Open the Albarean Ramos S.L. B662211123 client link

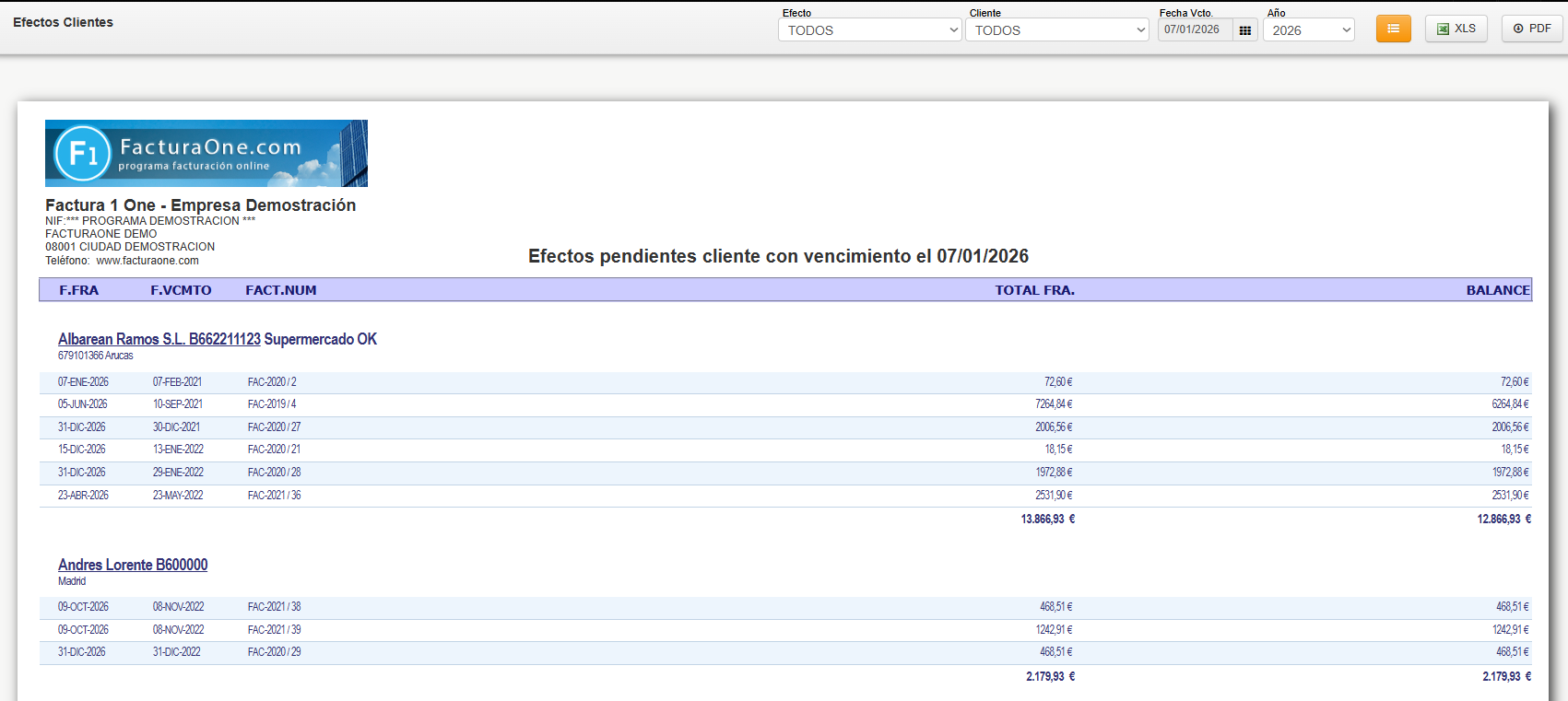(x=159, y=339)
